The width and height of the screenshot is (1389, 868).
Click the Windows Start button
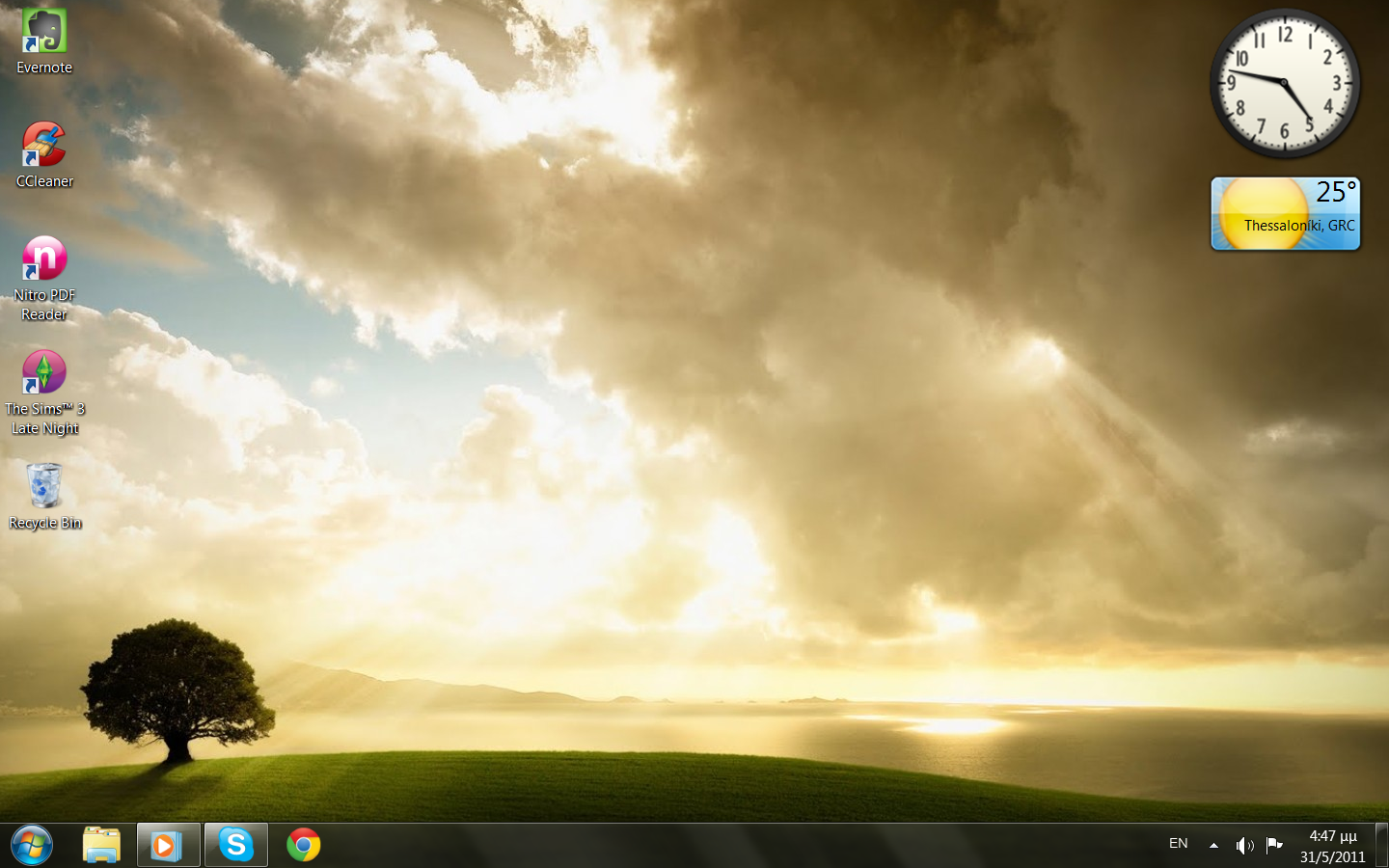click(32, 845)
